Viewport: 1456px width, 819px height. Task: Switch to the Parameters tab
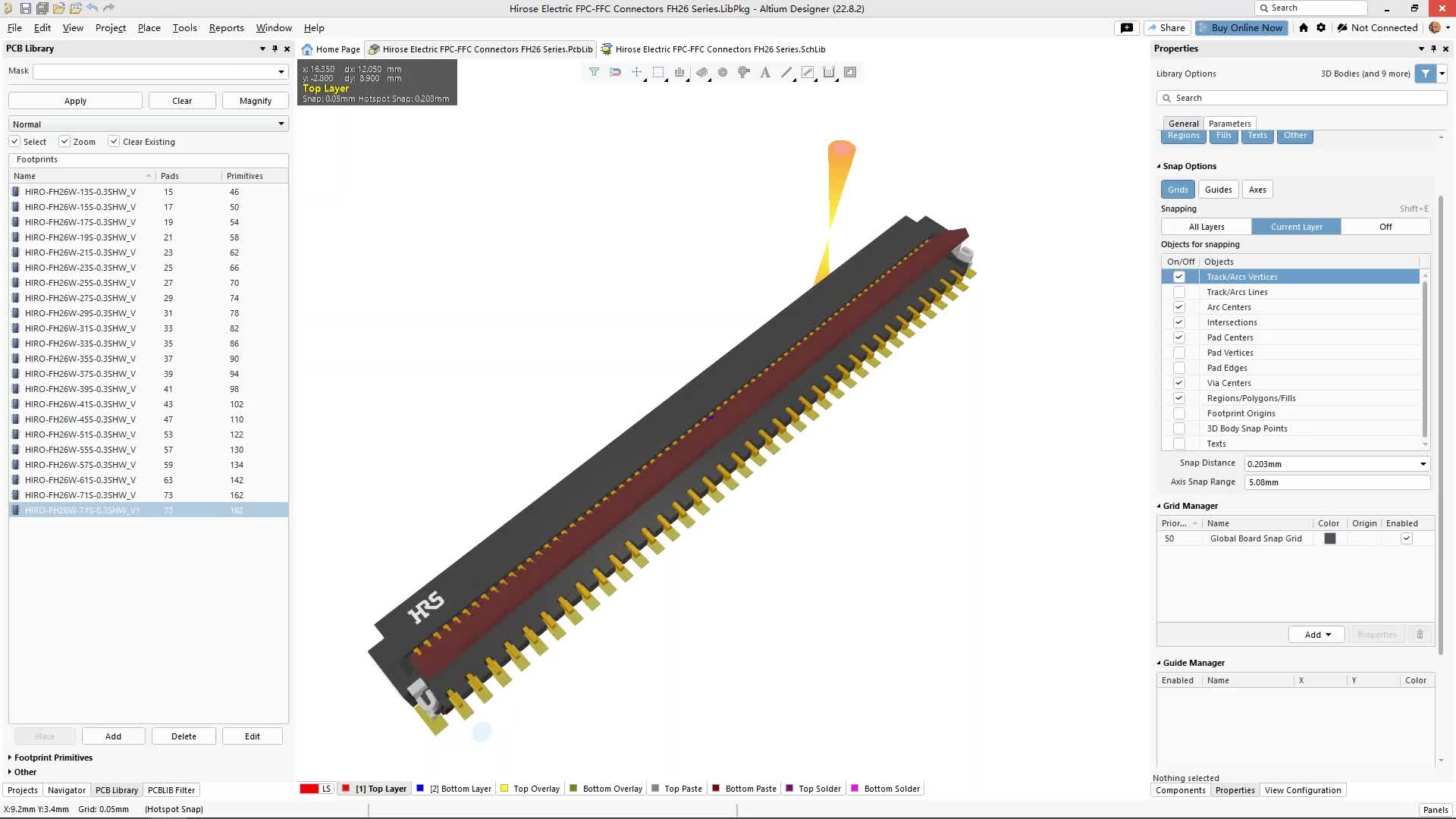(x=1229, y=124)
